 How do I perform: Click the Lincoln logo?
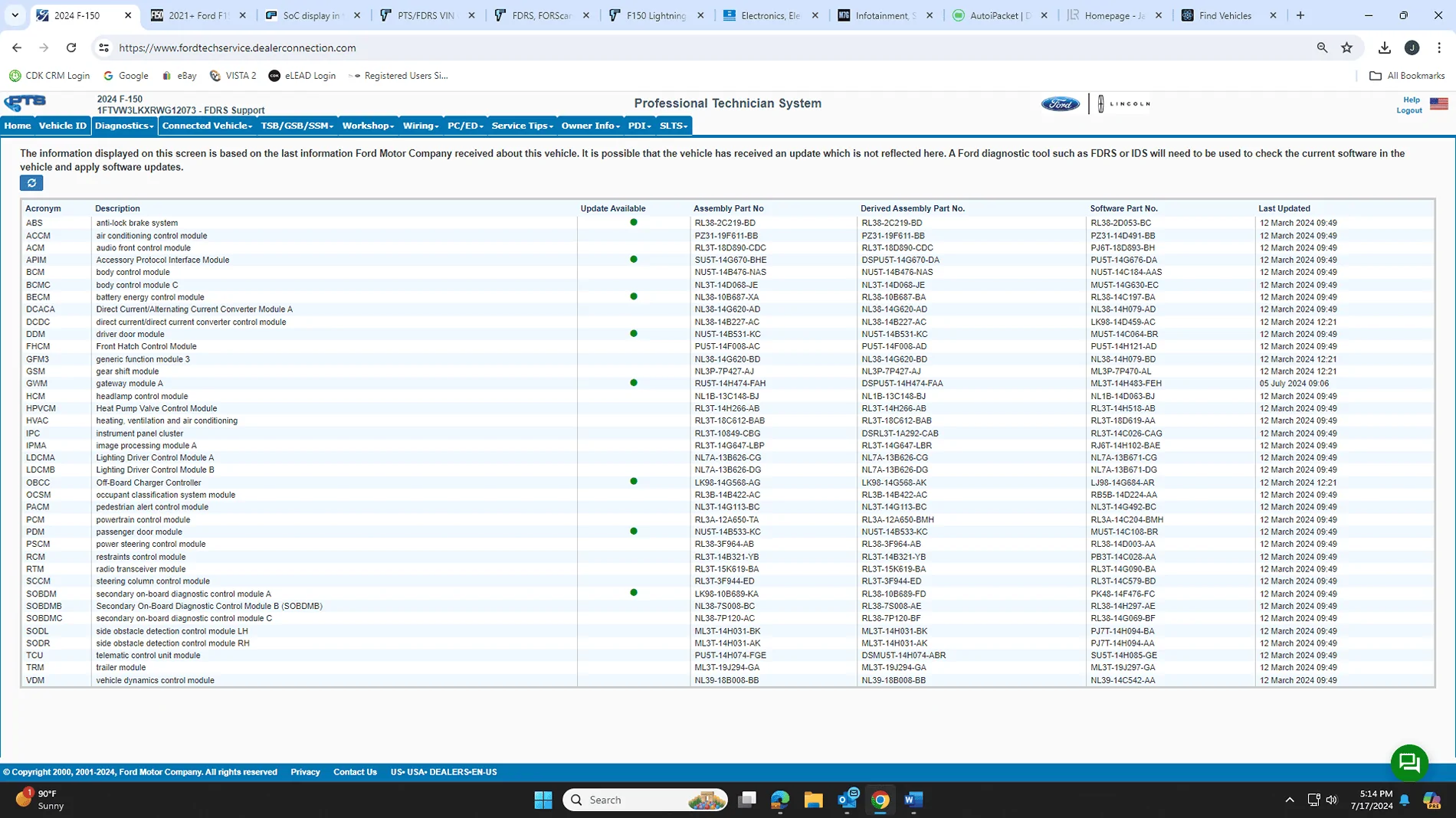1123,104
